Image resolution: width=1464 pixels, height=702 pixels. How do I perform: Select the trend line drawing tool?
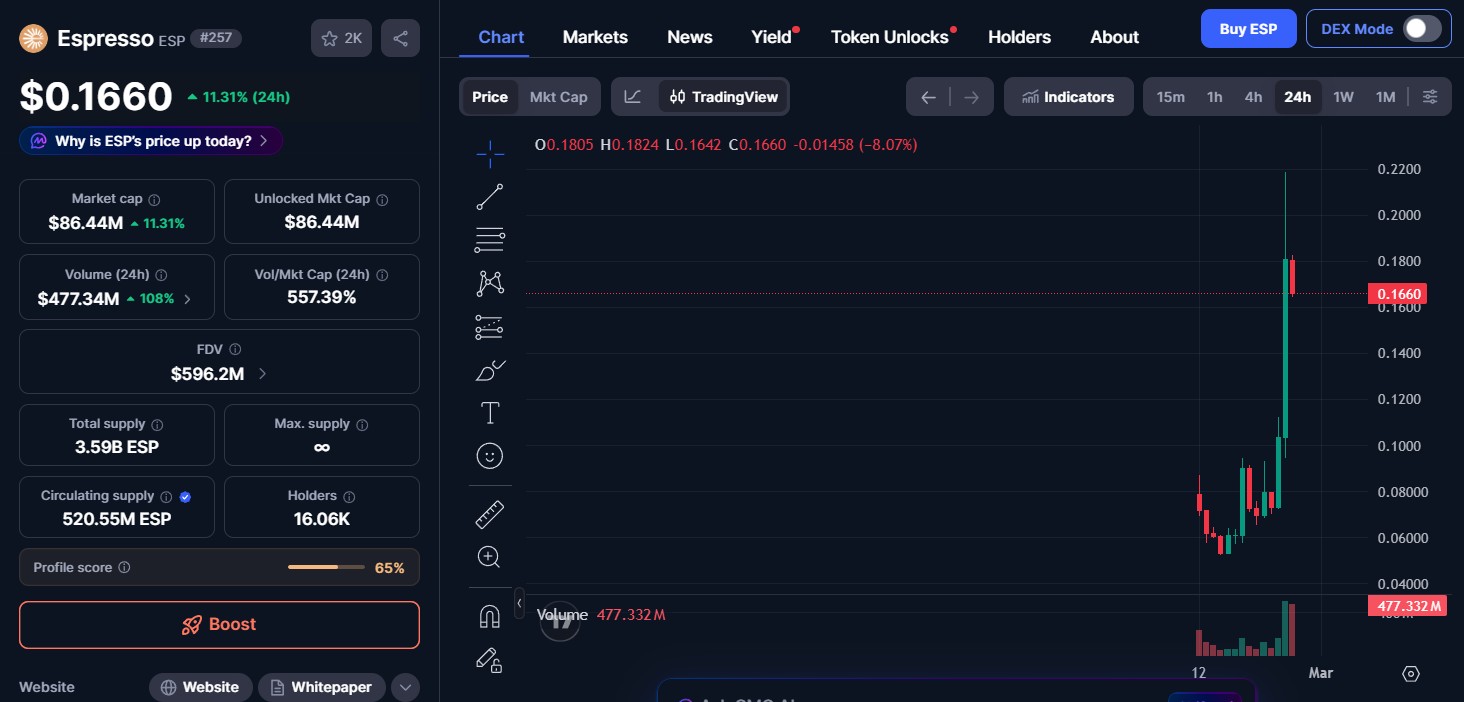pos(489,196)
